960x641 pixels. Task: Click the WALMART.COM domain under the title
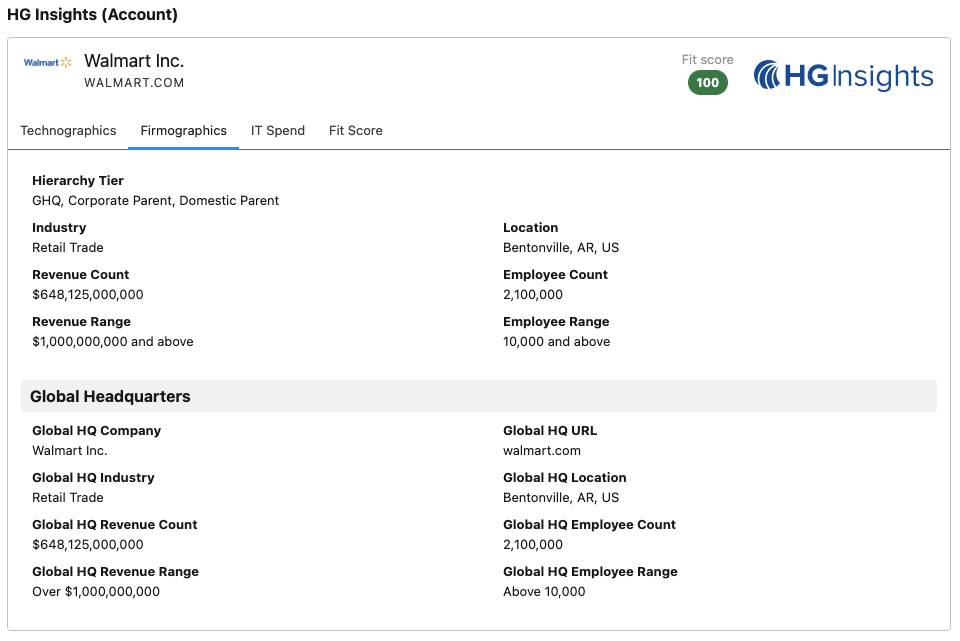pyautogui.click(x=134, y=83)
